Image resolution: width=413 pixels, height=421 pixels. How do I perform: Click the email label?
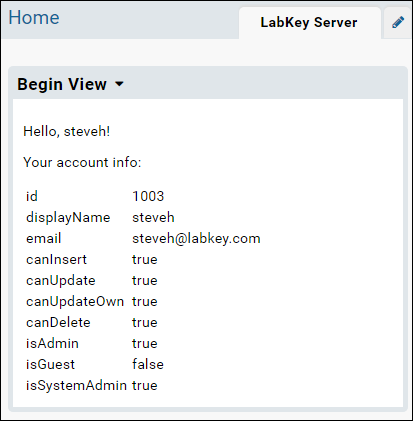(x=44, y=239)
